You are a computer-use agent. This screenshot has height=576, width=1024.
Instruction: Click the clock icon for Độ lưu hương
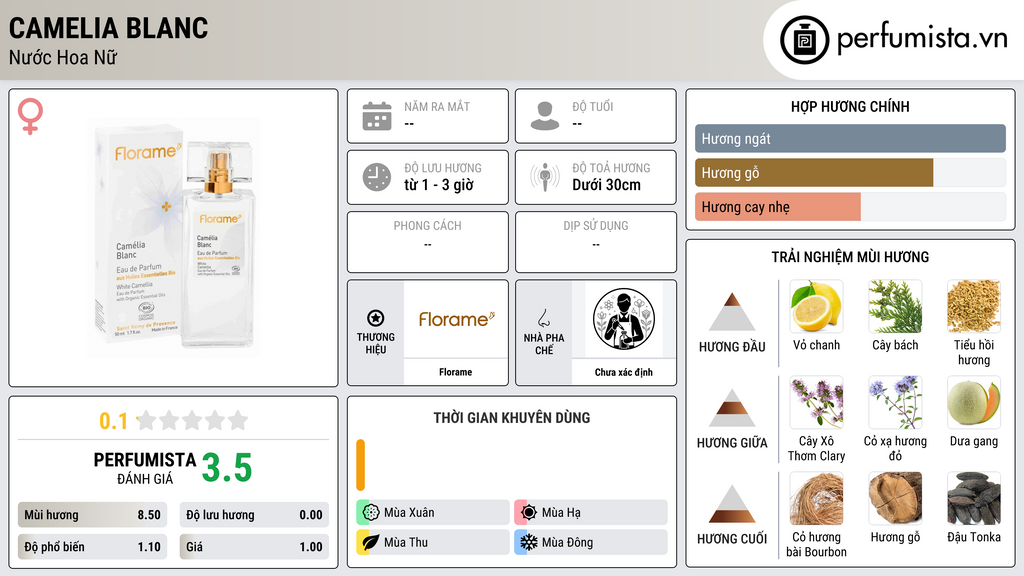[377, 177]
